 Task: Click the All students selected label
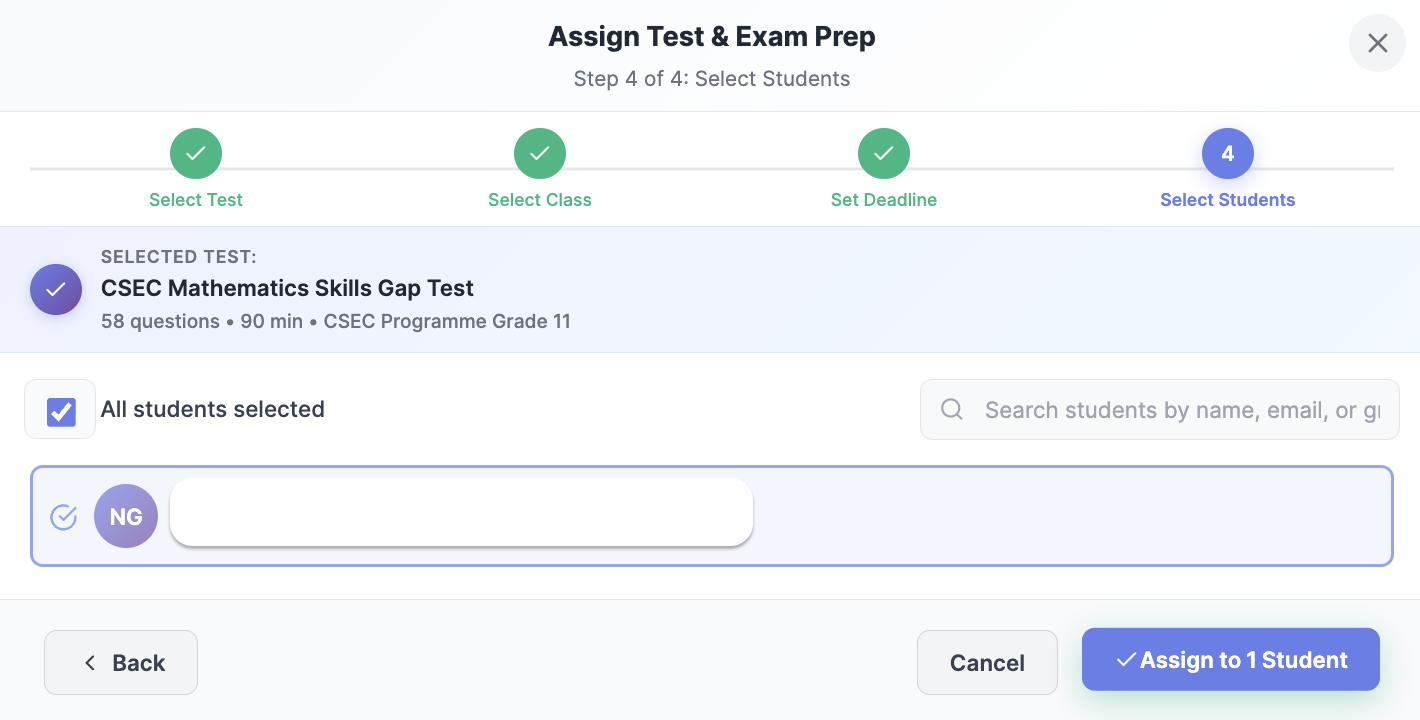pyautogui.click(x=213, y=409)
